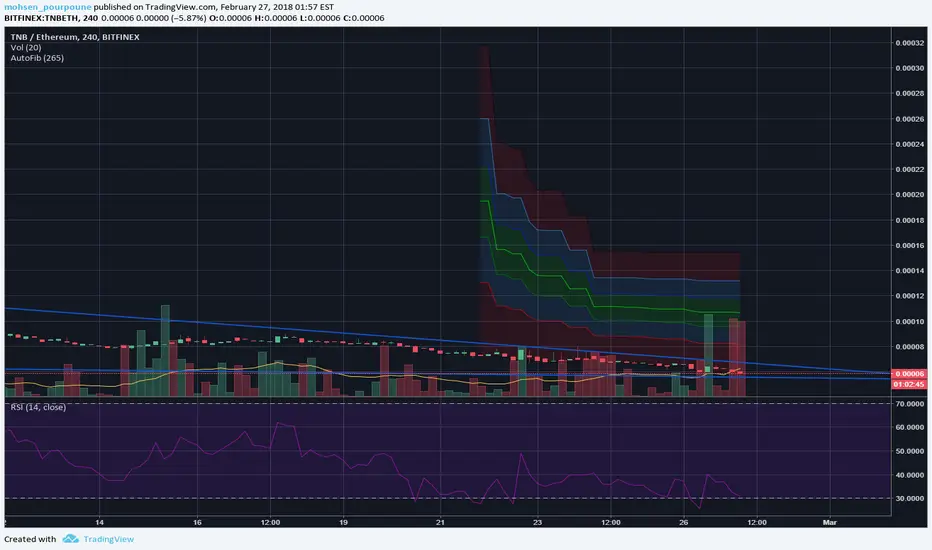
Task: Click the TradingView cloud logo icon
Action: coord(71,539)
